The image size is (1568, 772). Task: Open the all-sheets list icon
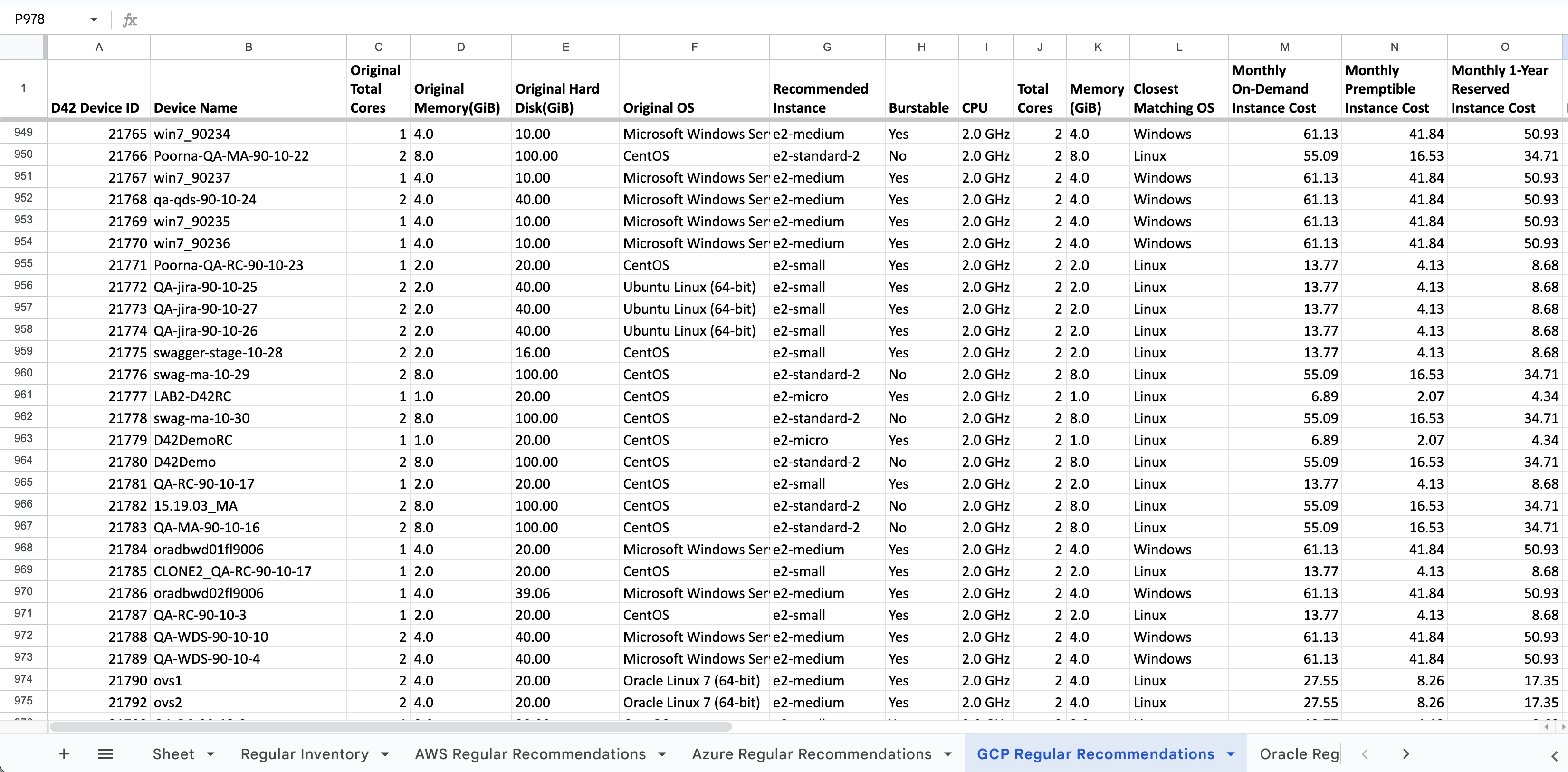[x=105, y=754]
